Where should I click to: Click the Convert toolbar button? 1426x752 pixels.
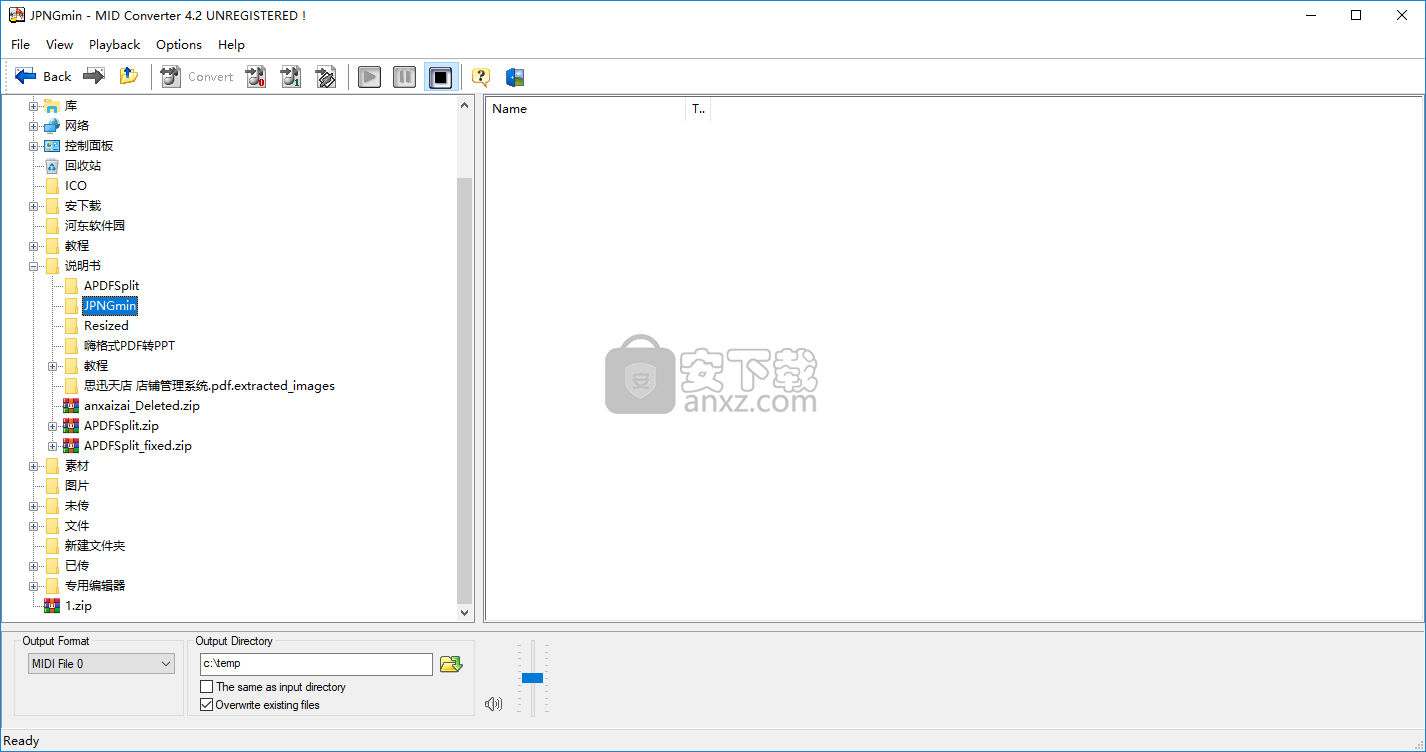coord(197,77)
